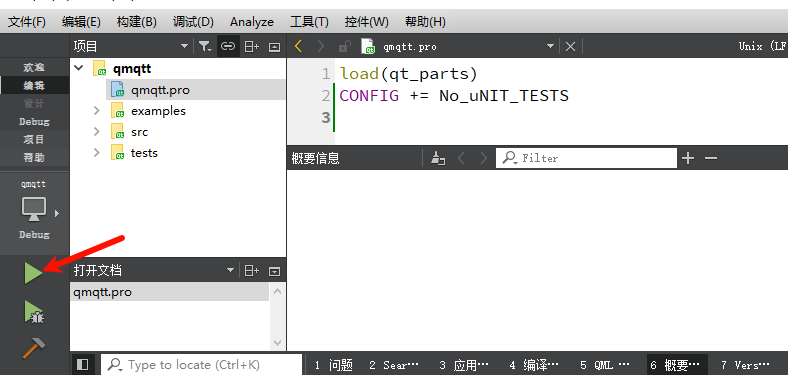Click the Open Documents list scrollbar

tap(277, 317)
